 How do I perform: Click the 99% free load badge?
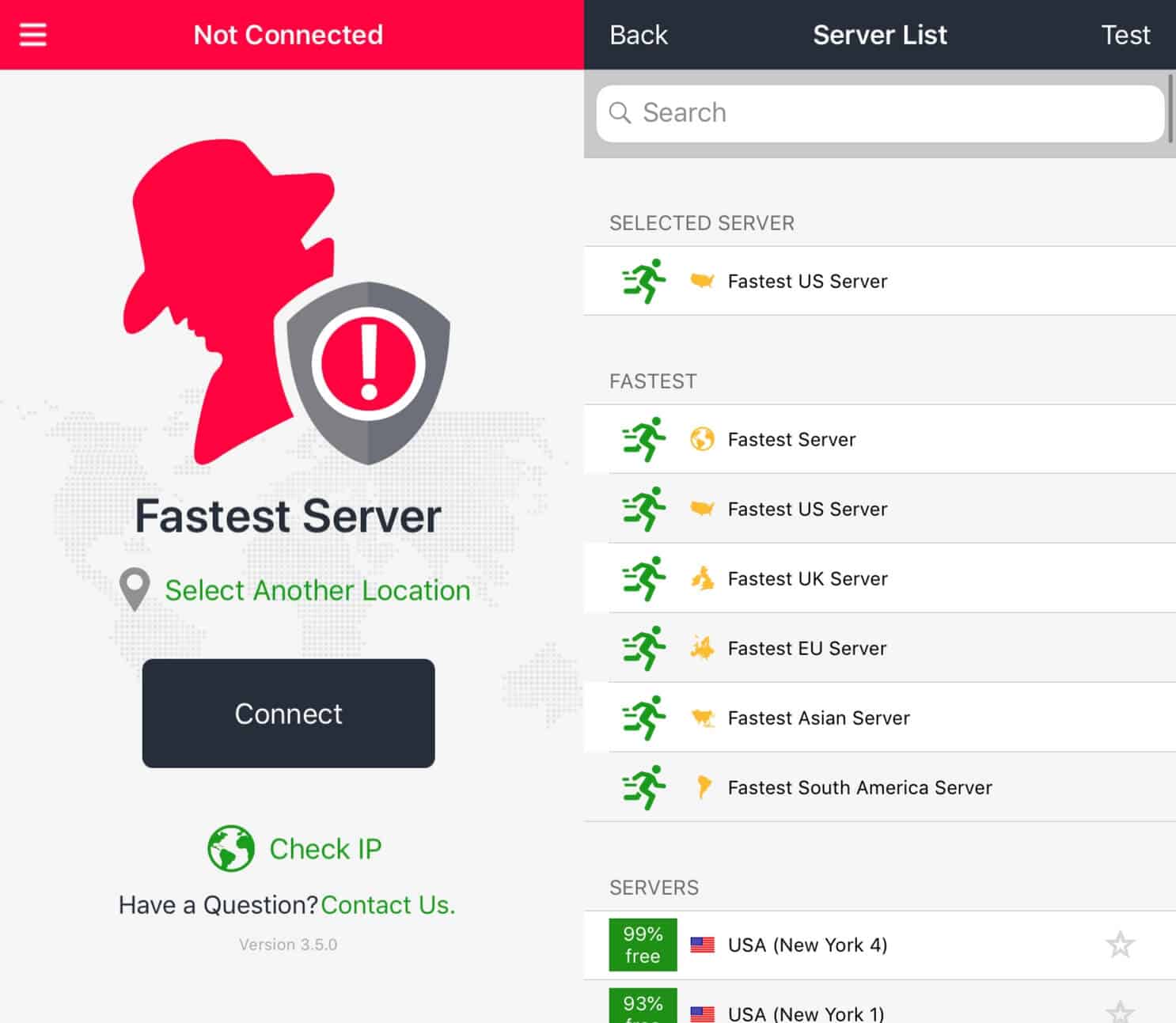coord(643,945)
